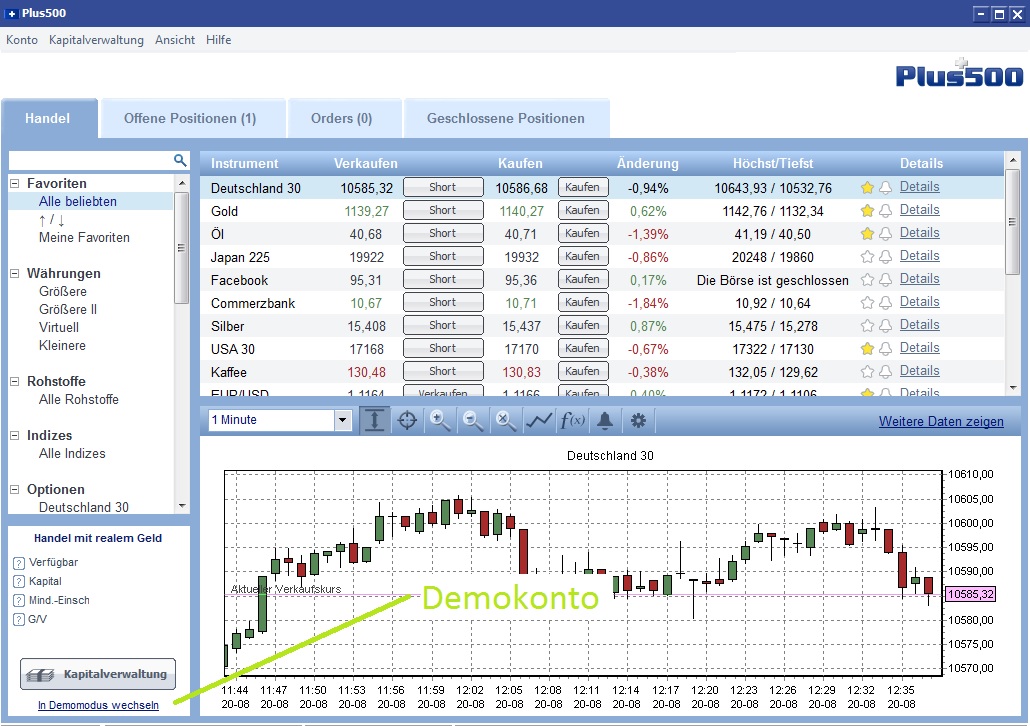Screen dimensions: 1030x726
Task: Reset chart zoom with the X magnifier icon
Action: coord(506,420)
